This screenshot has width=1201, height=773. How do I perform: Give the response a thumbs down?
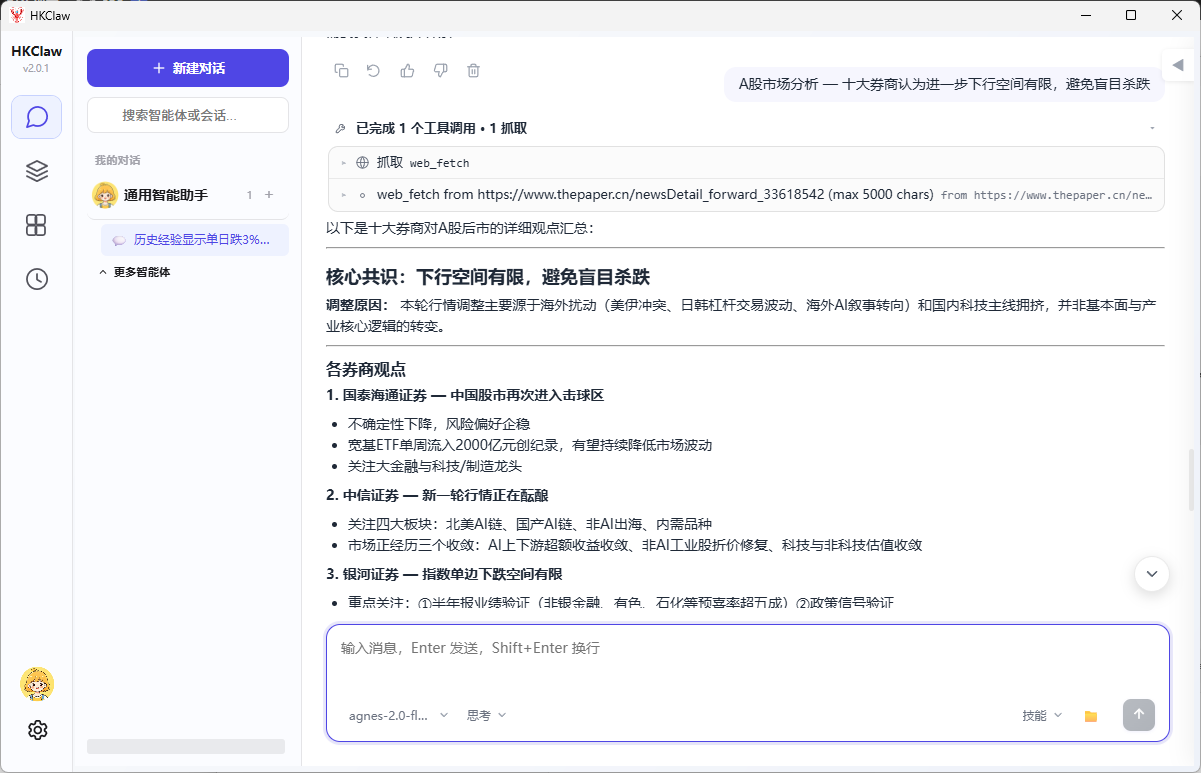pyautogui.click(x=440, y=70)
